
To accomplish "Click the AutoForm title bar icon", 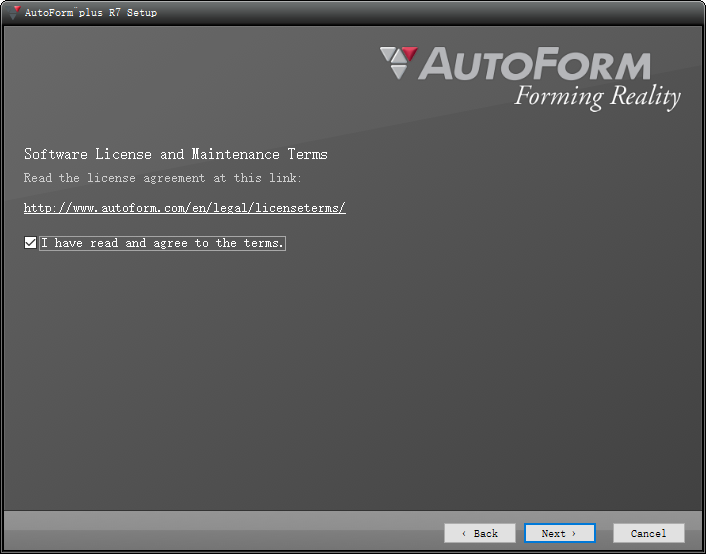I will [x=14, y=12].
